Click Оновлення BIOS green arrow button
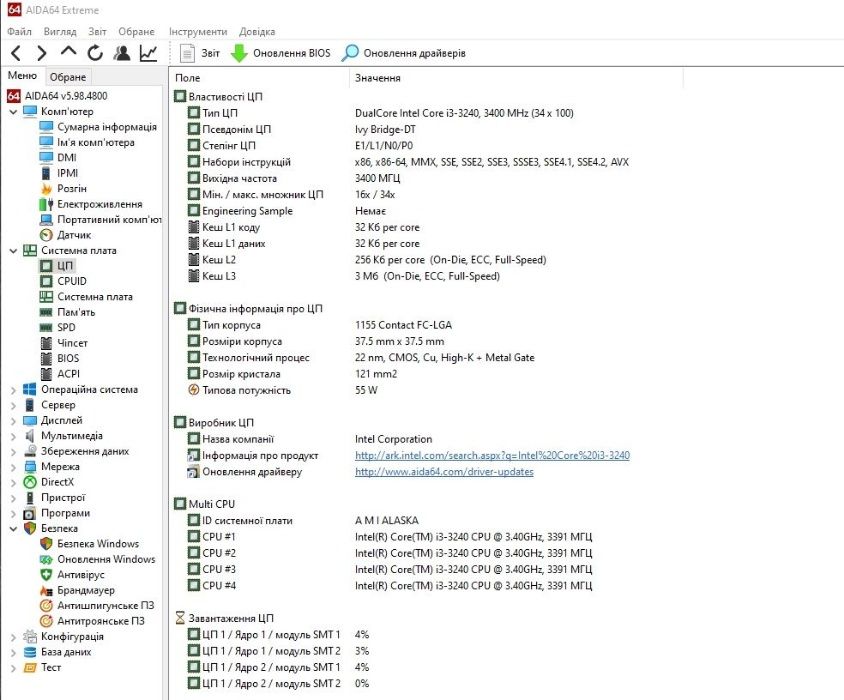 pos(280,53)
